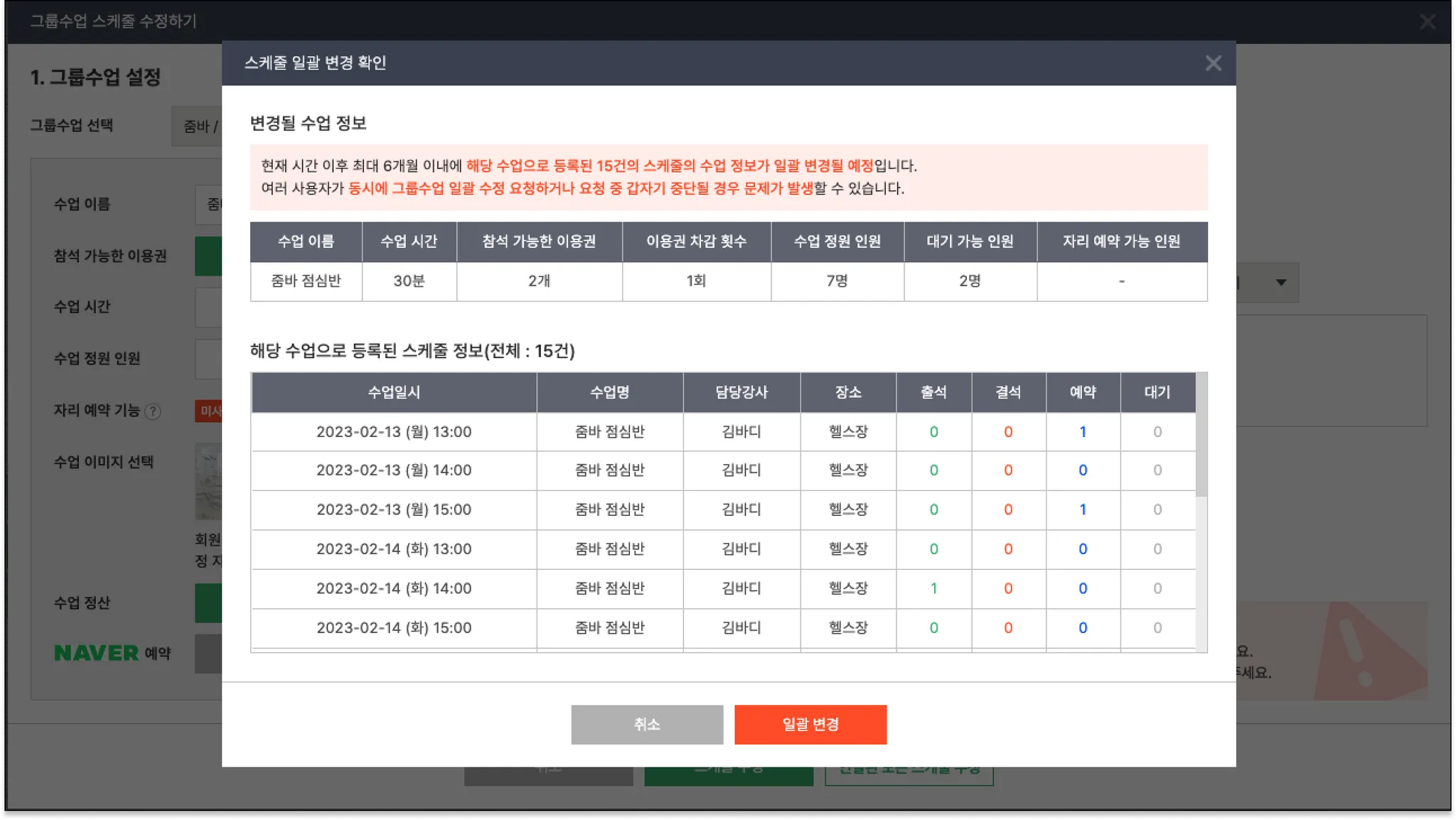Click the red 미사용 tag beside 자리 예약 기능
Viewport: 1456px width, 820px height.
click(210, 411)
